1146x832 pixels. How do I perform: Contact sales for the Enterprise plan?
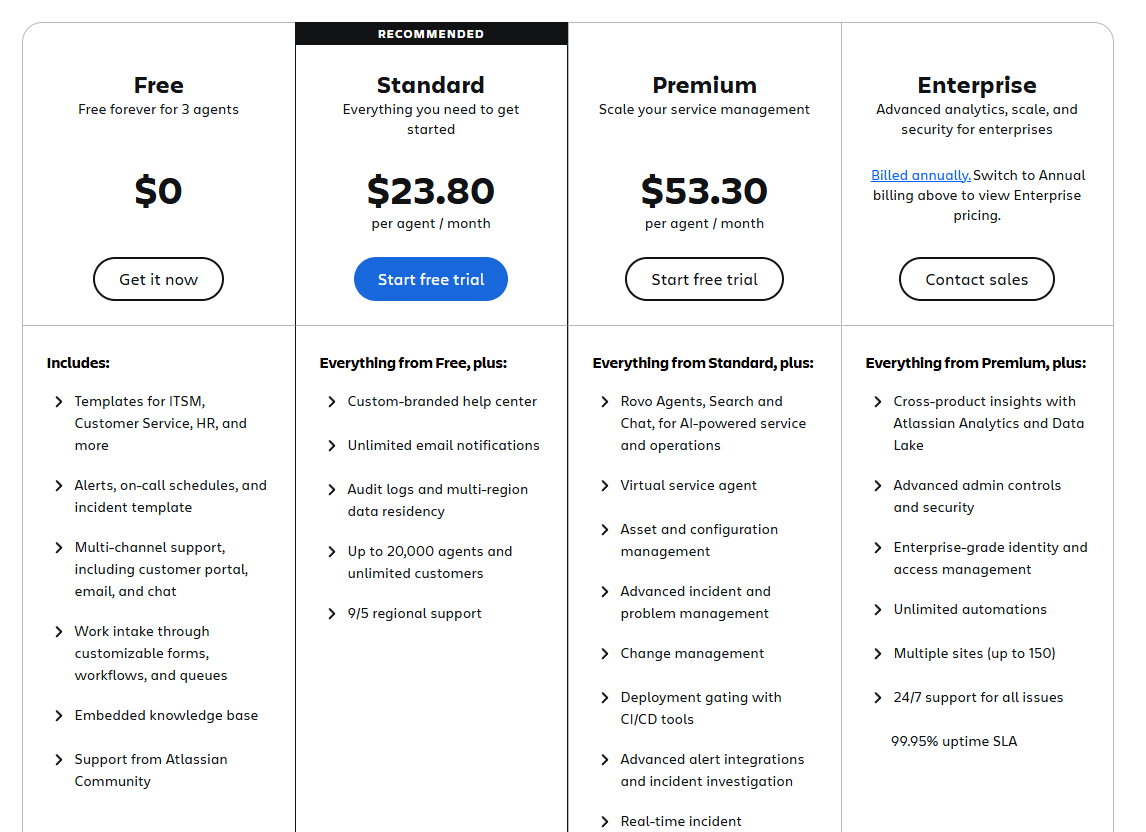[x=976, y=280]
